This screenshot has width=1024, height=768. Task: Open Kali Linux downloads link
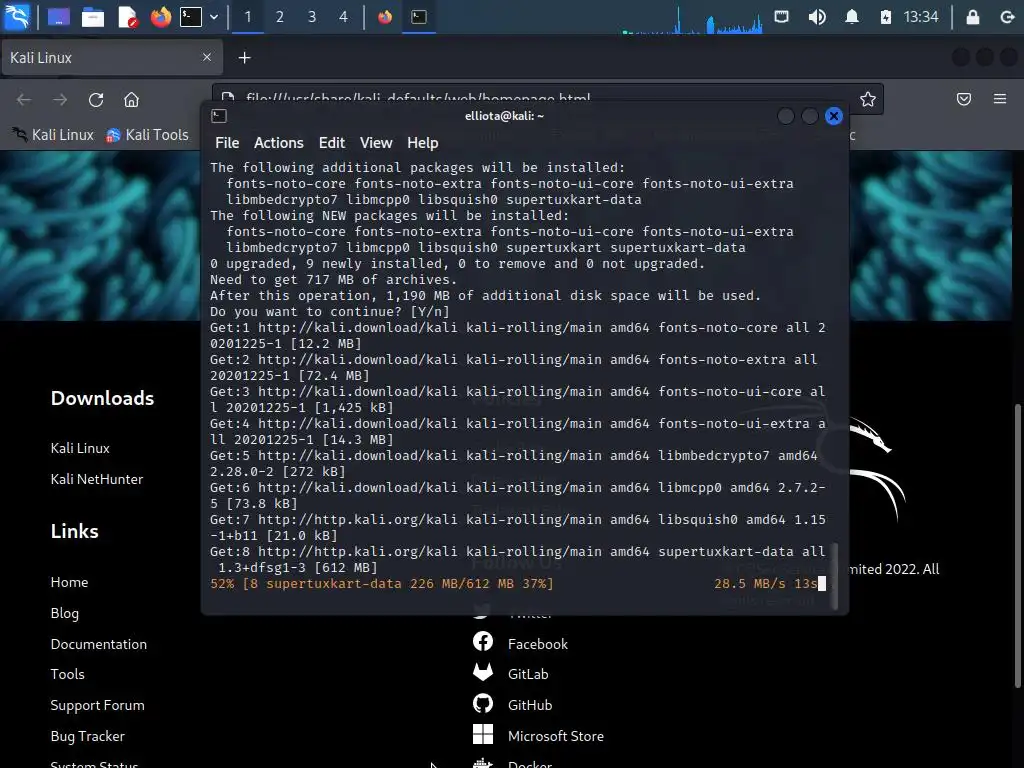click(80, 448)
